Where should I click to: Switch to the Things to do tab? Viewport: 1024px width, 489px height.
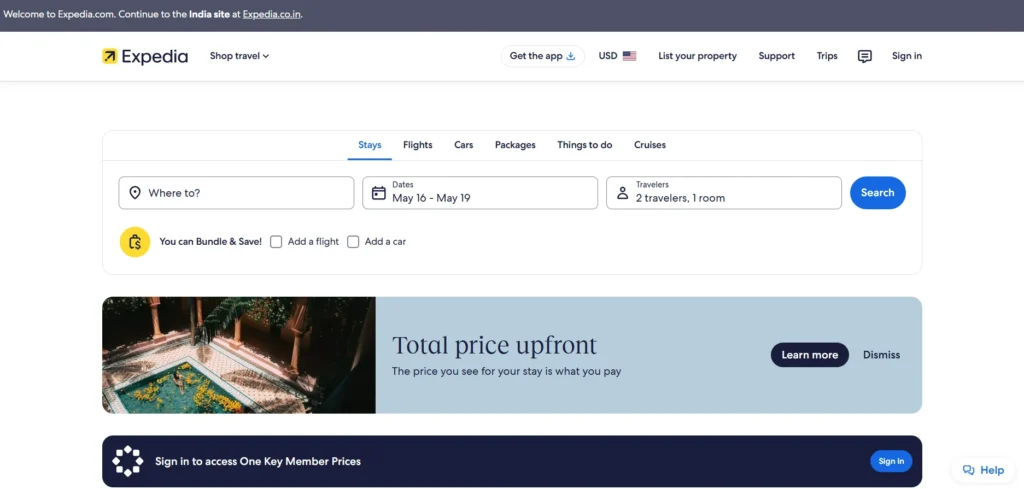coord(584,145)
